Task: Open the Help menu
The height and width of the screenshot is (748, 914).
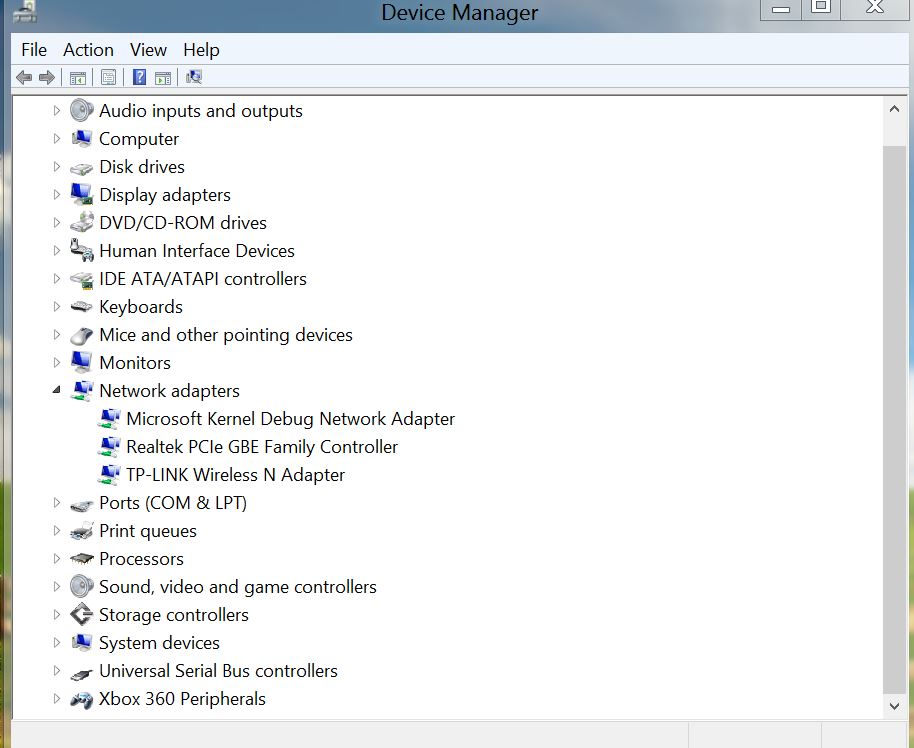Action: tap(201, 50)
